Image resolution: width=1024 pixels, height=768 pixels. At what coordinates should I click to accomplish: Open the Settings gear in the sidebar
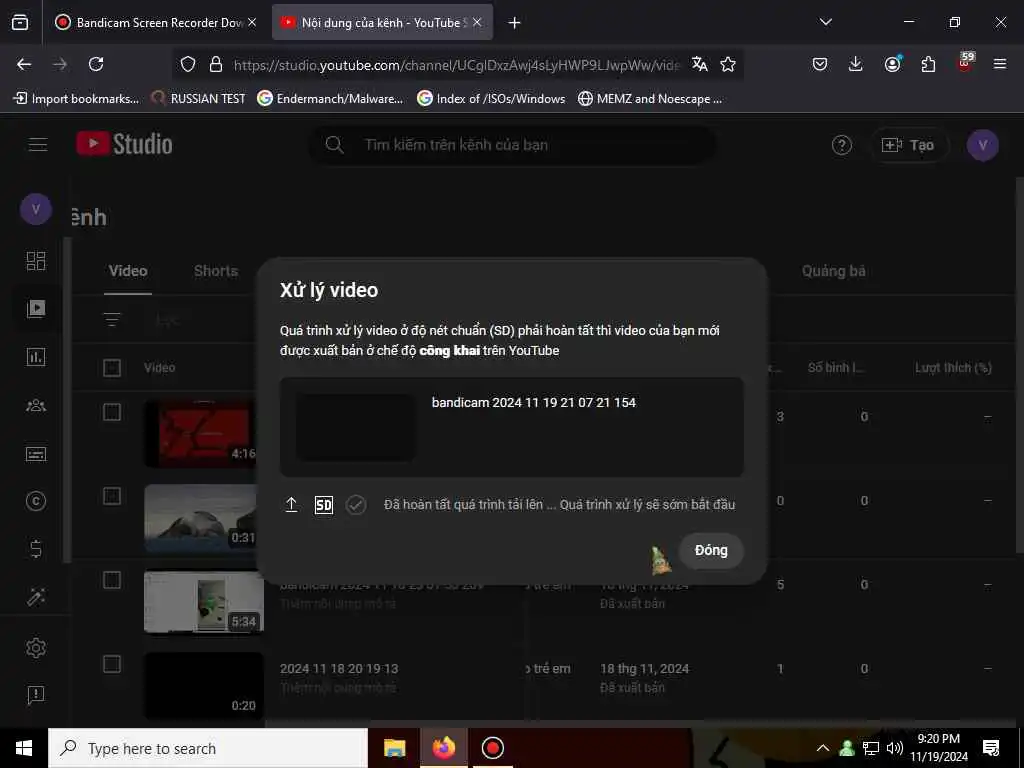coord(36,648)
